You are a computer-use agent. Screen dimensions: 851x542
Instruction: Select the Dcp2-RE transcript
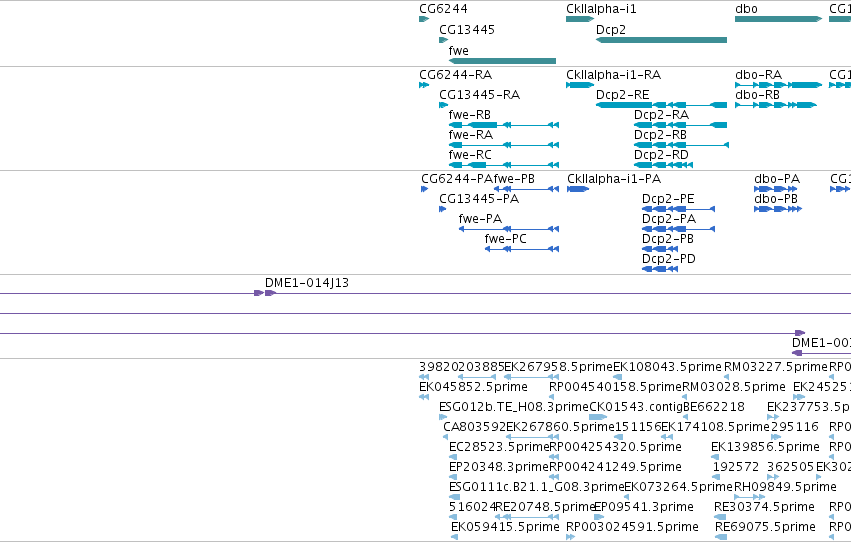click(661, 105)
